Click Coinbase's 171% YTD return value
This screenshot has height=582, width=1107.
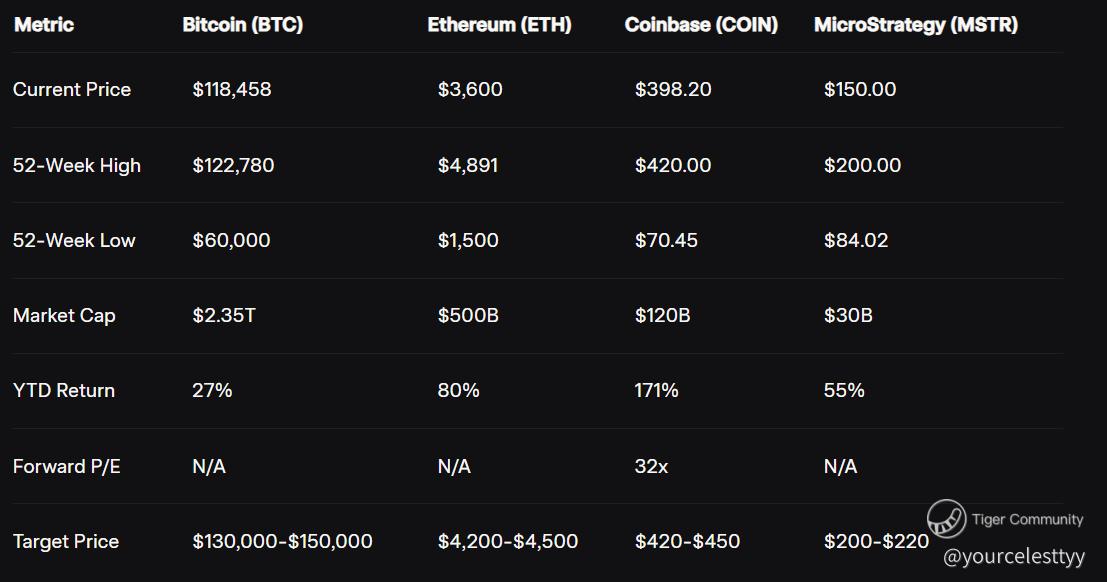656,391
